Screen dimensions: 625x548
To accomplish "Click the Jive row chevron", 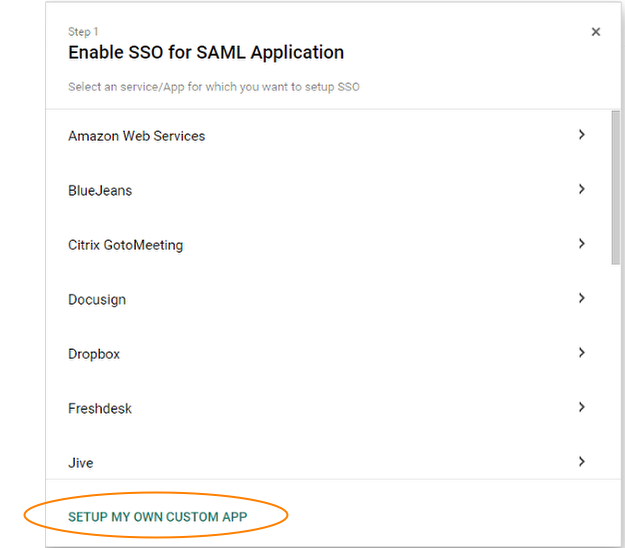I will 581,461.
